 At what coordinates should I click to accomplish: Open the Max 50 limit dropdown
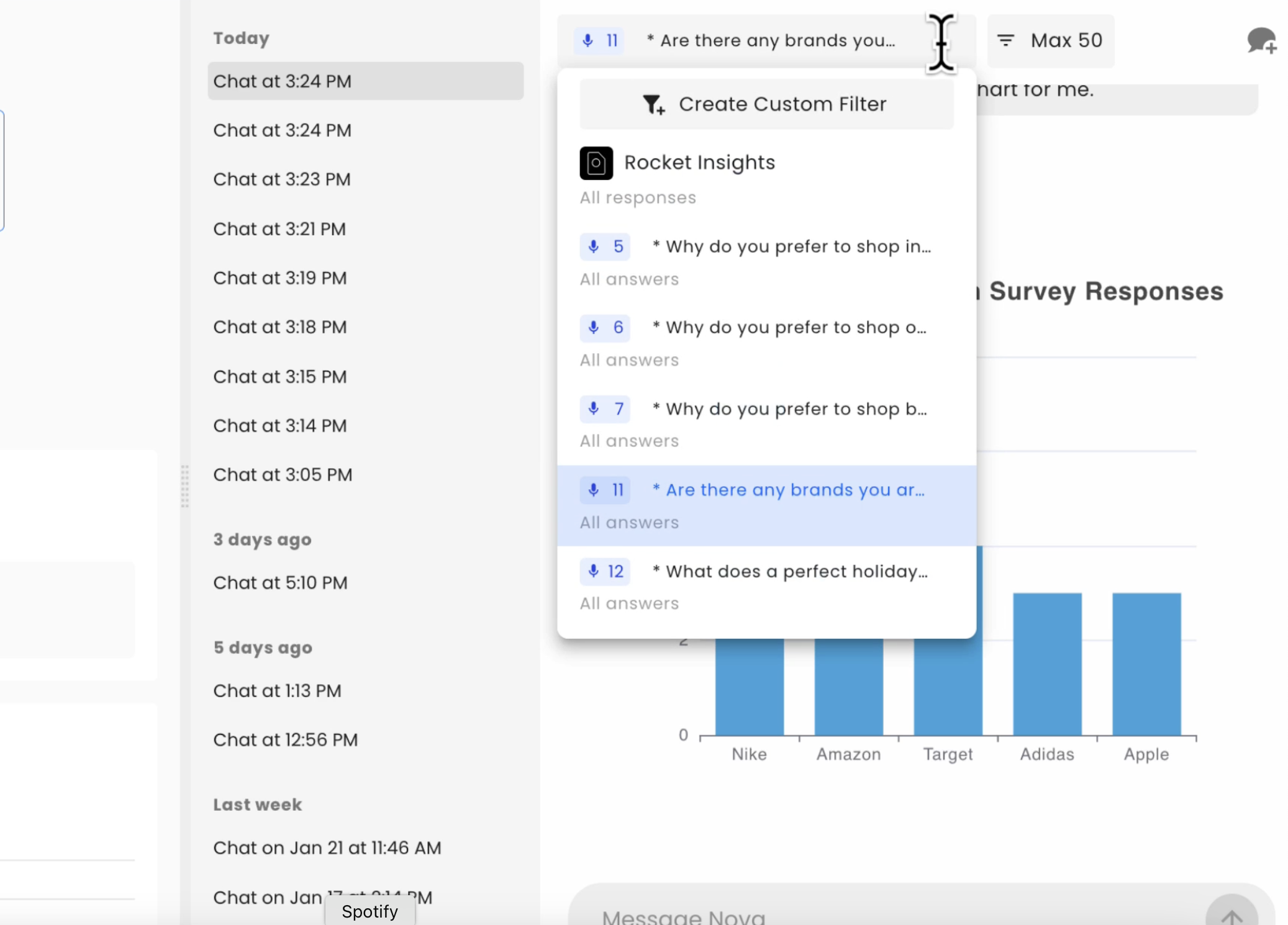pos(1051,41)
